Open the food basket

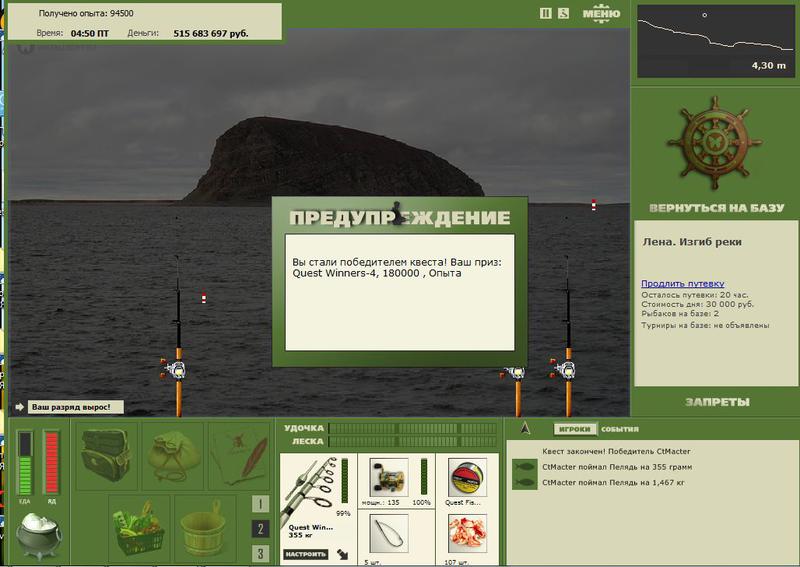(139, 529)
